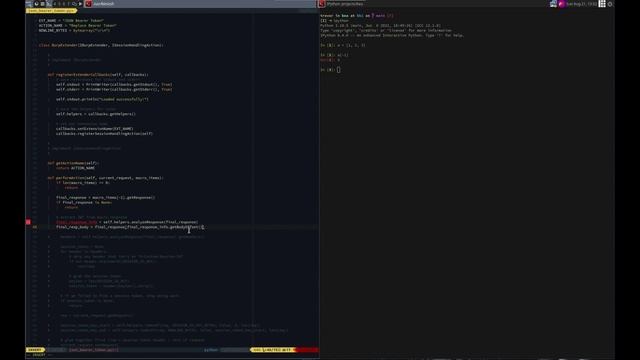Click the red error marker in editor gutter
This screenshot has width=640, height=360.
tap(28, 222)
